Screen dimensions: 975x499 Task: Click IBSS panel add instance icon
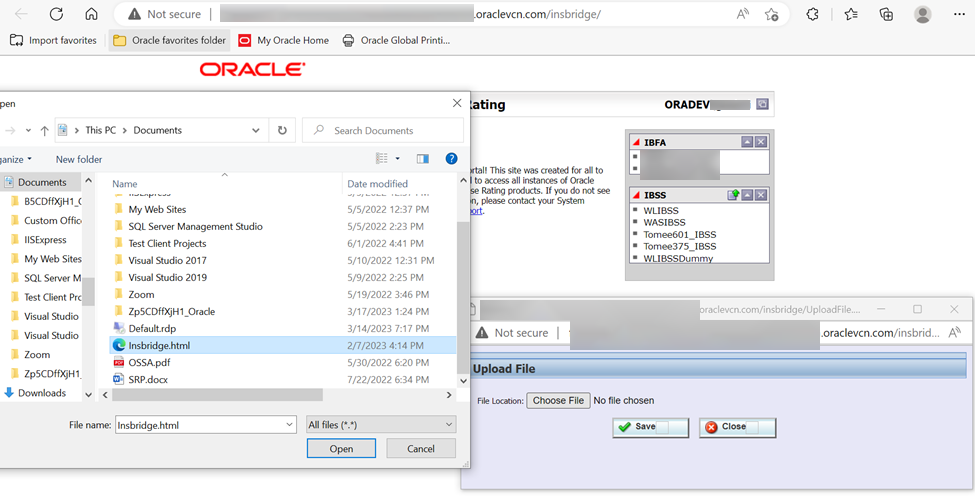[734, 195]
